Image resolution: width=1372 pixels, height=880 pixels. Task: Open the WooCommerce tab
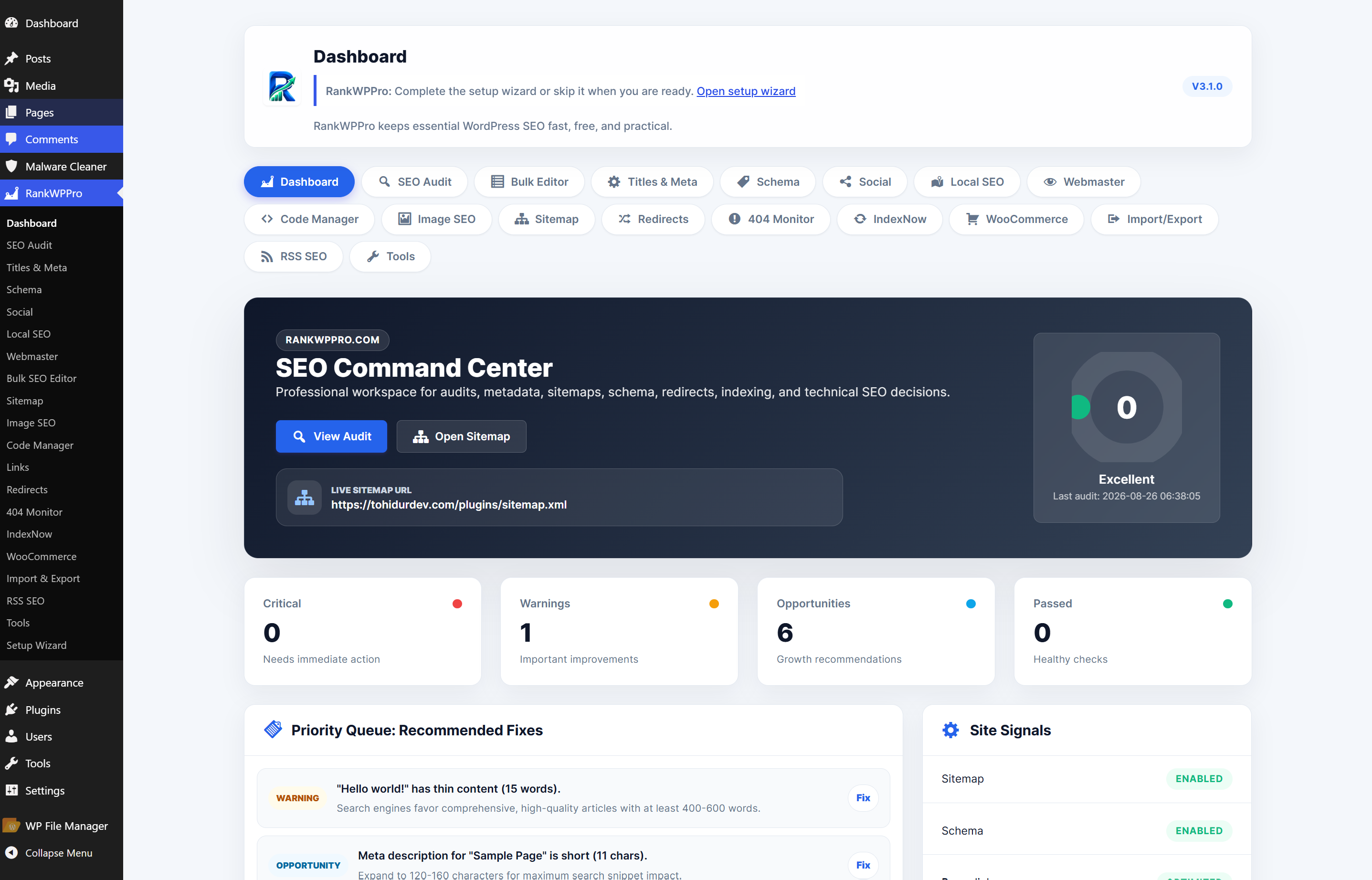[1016, 219]
